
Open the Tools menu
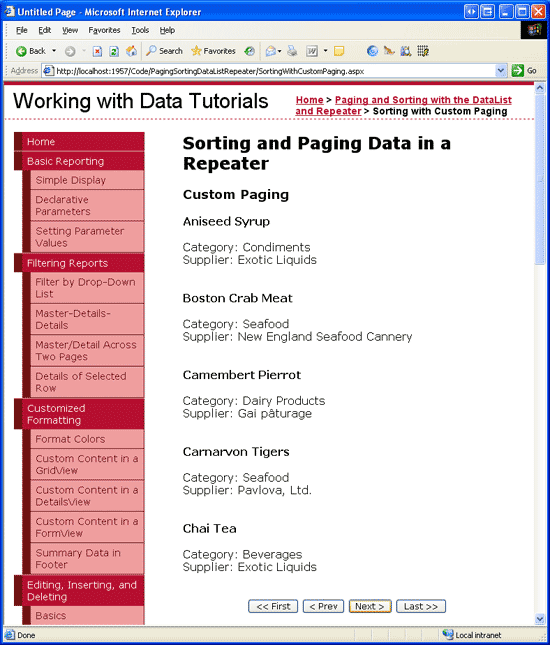pyautogui.click(x=140, y=30)
